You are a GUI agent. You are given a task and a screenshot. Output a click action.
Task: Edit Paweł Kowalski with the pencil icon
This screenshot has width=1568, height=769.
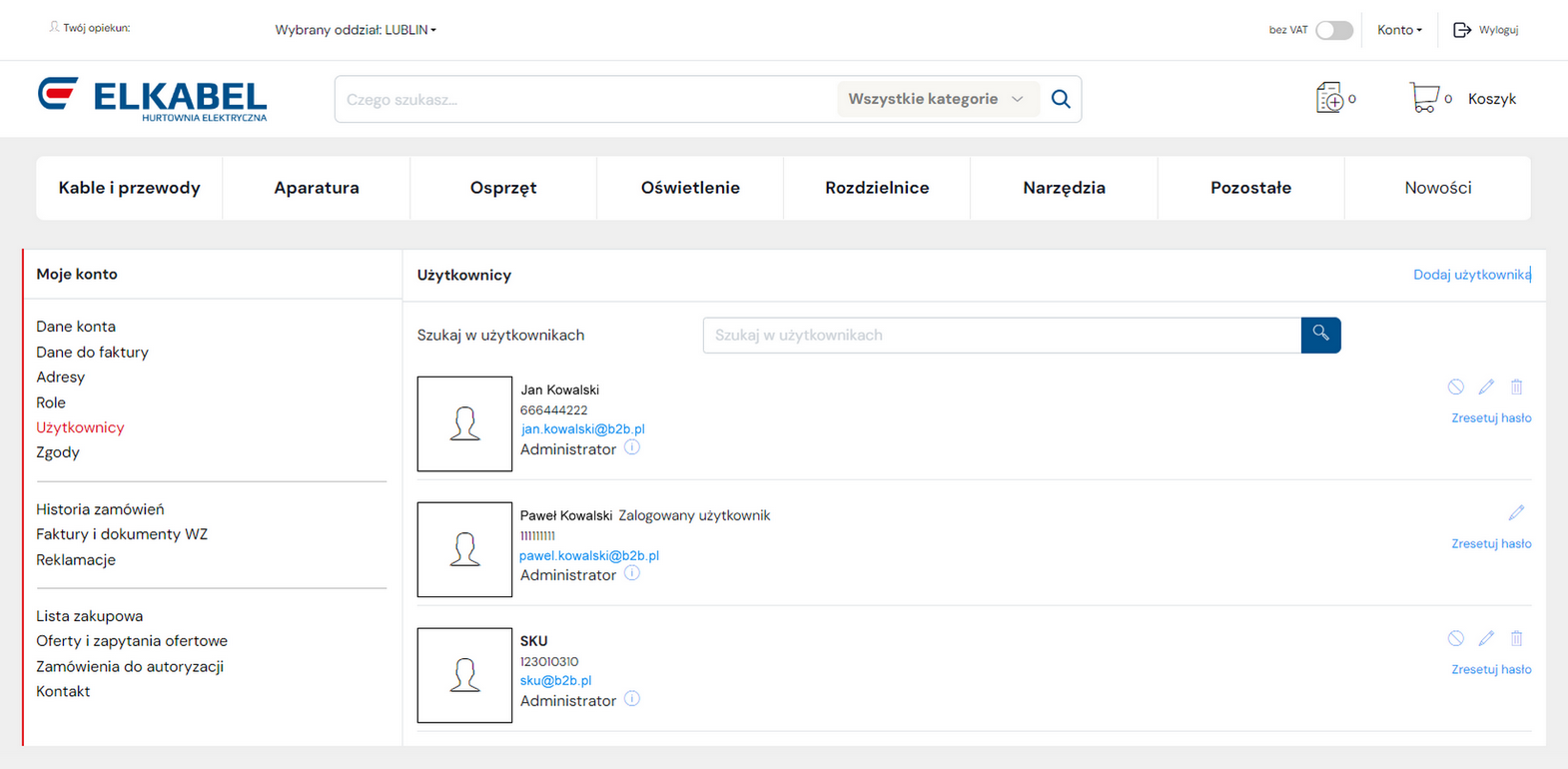1516,512
